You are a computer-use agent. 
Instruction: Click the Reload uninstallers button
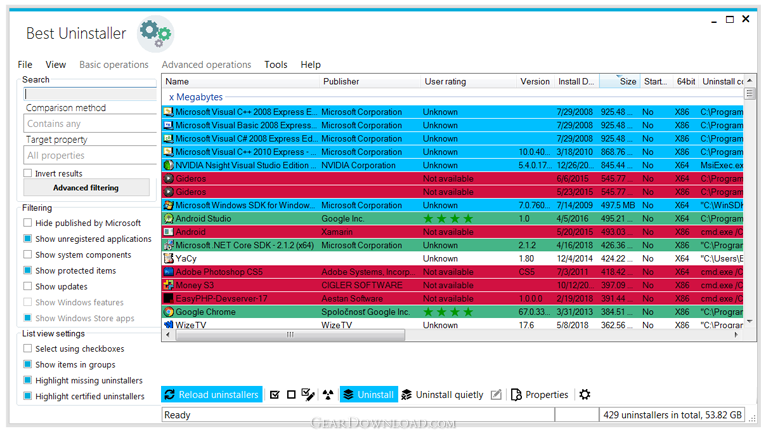point(212,394)
